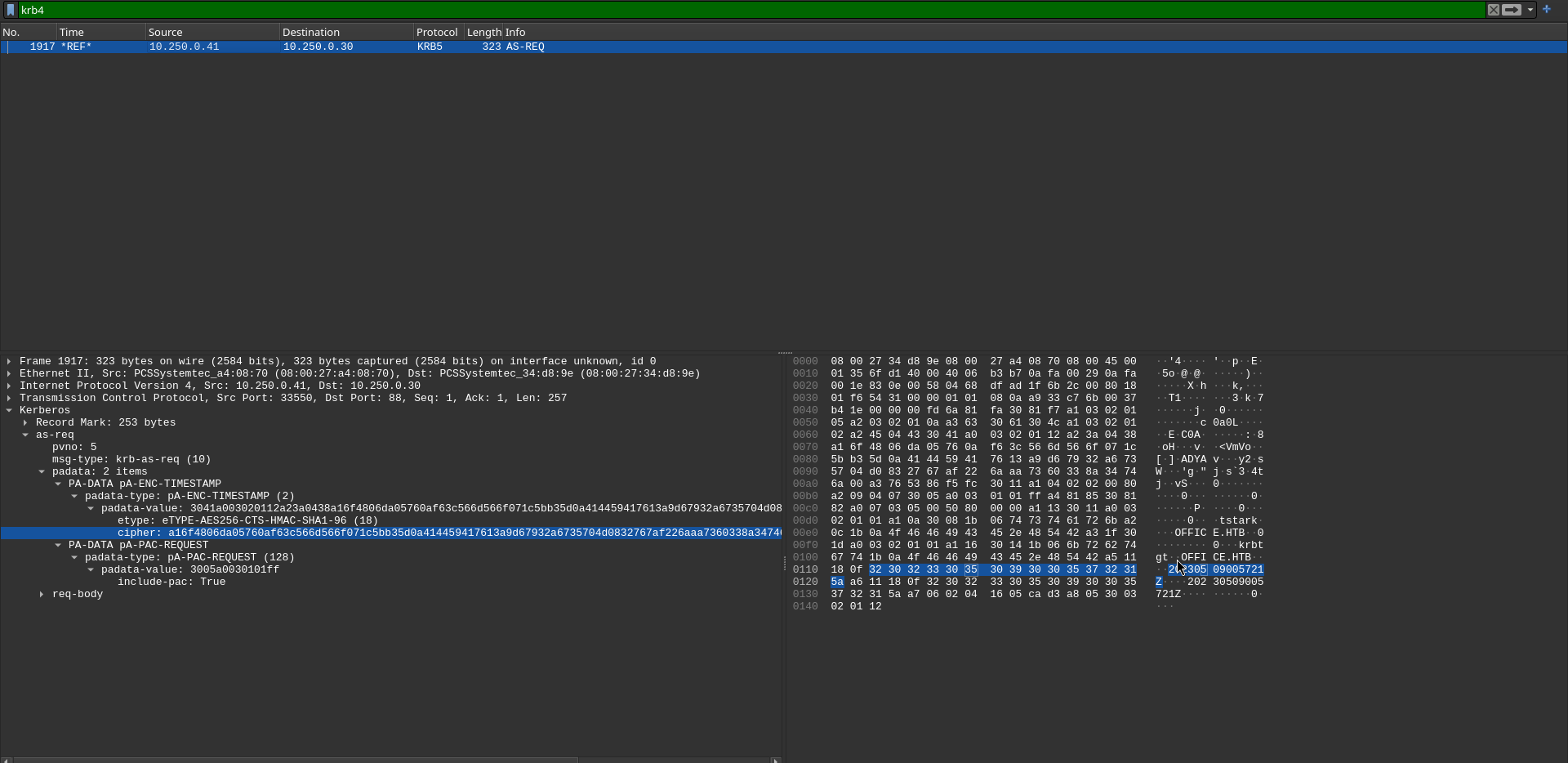
Task: Select the include-pac: True field
Action: [171, 582]
